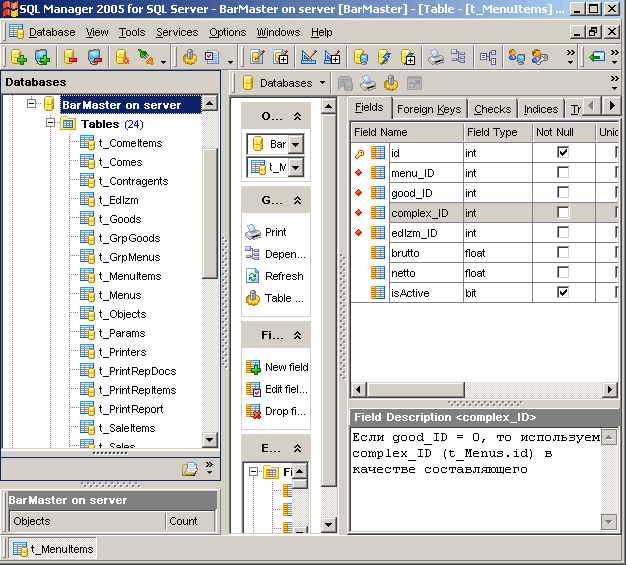The width and height of the screenshot is (626, 565).
Task: Click the folder icon below the Databases tree
Action: click(190, 468)
